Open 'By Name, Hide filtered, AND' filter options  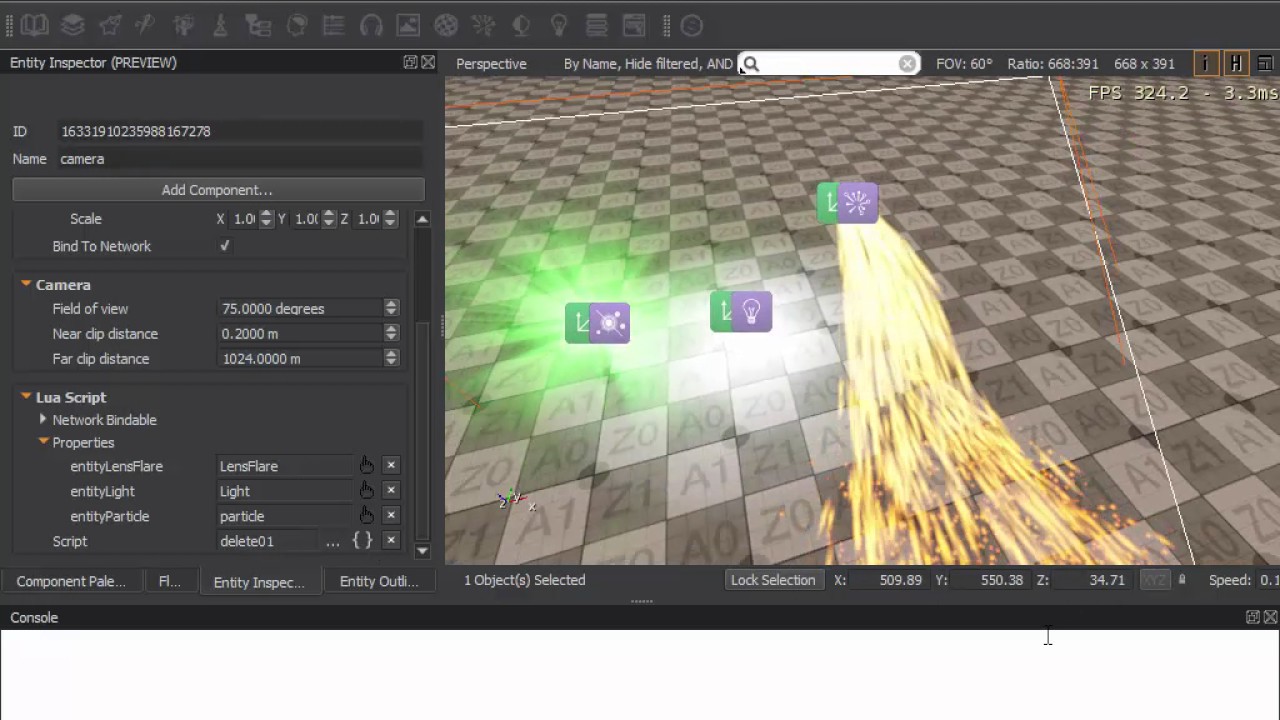[648, 63]
